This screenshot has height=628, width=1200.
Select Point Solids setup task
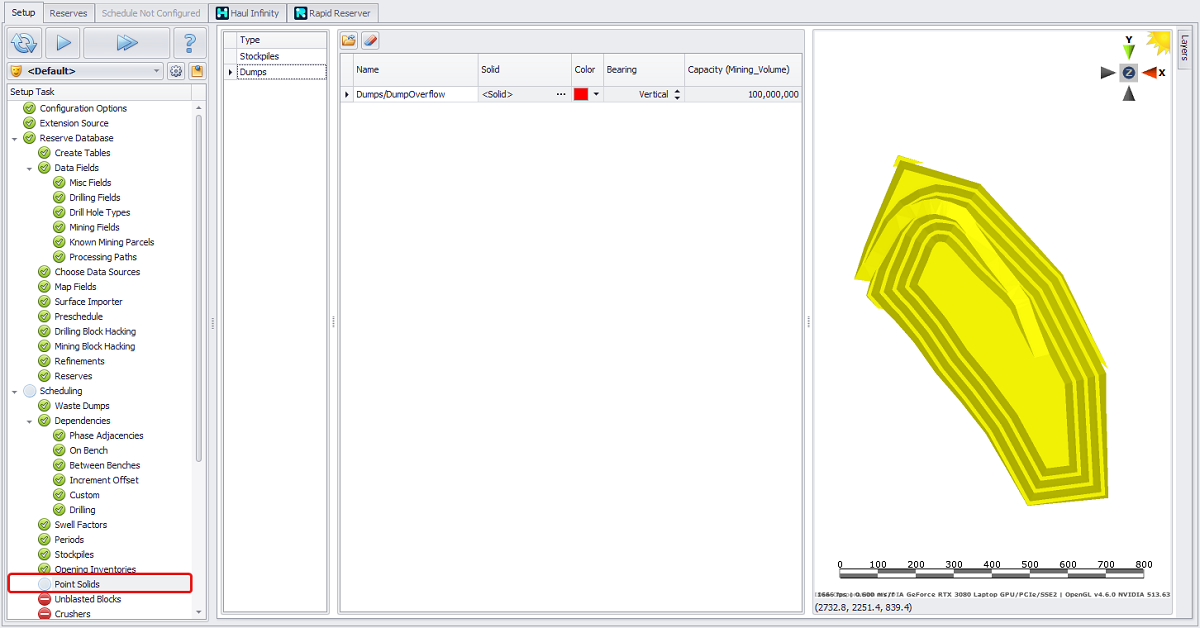77,584
